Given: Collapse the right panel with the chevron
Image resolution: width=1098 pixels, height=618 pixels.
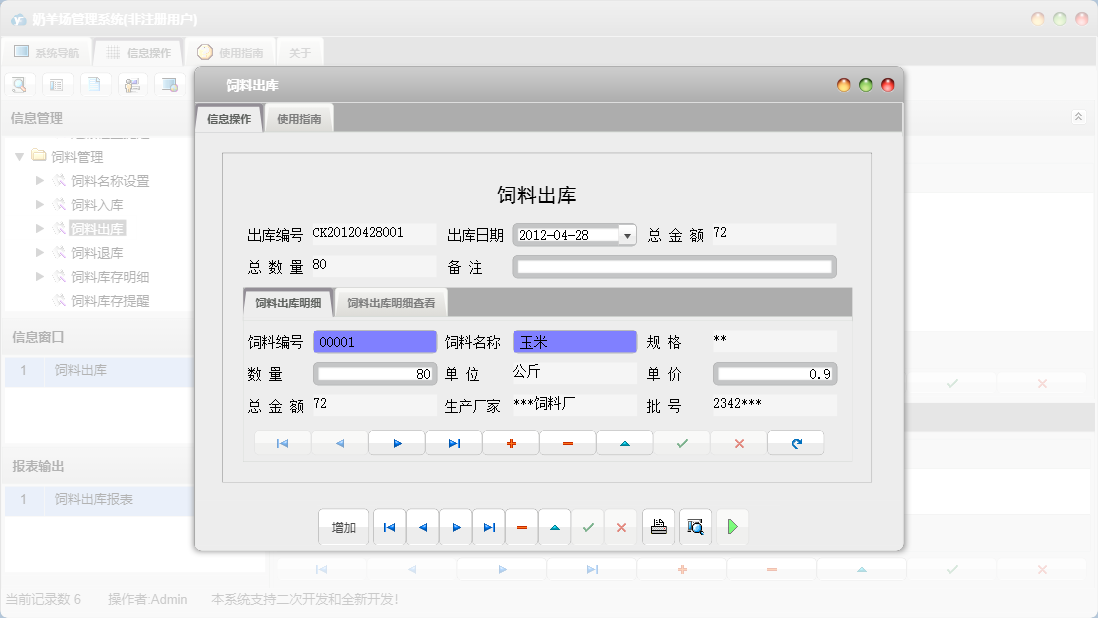Looking at the screenshot, I should 1078,116.
